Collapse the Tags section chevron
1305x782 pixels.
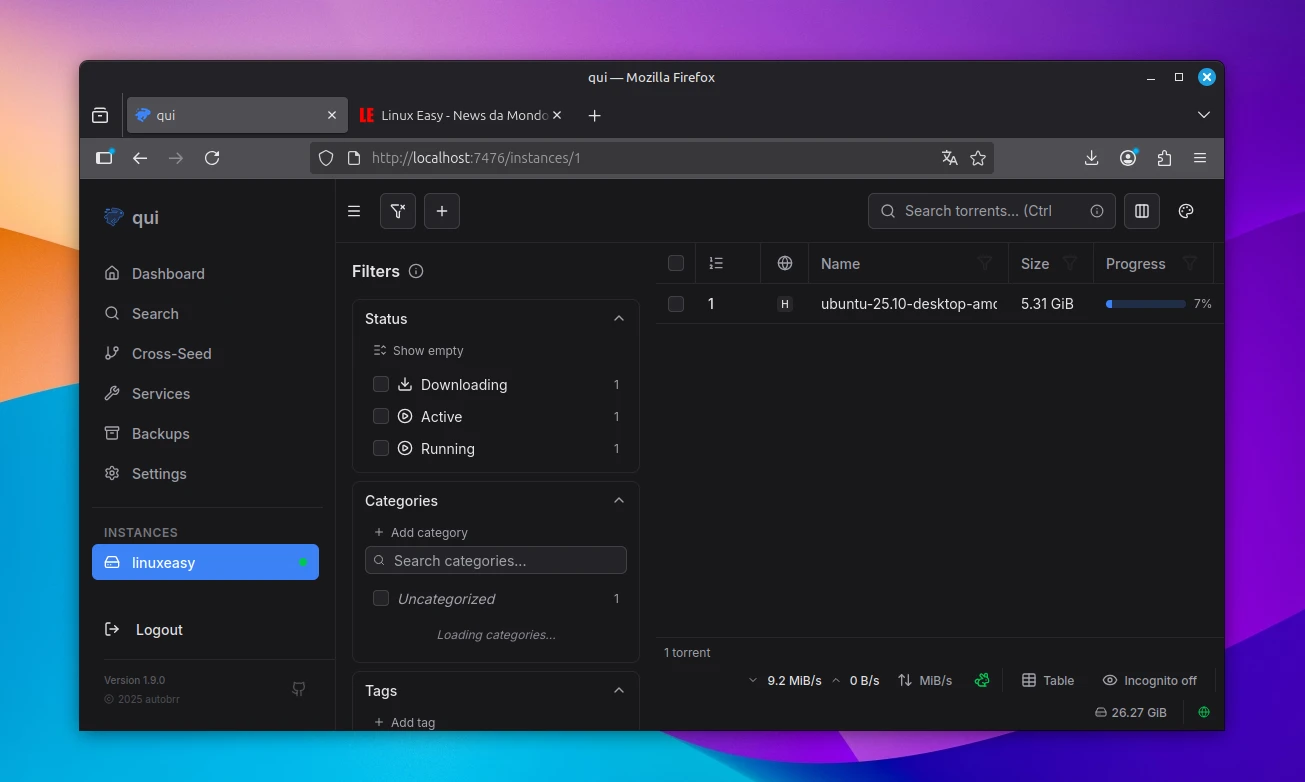pyautogui.click(x=618, y=691)
